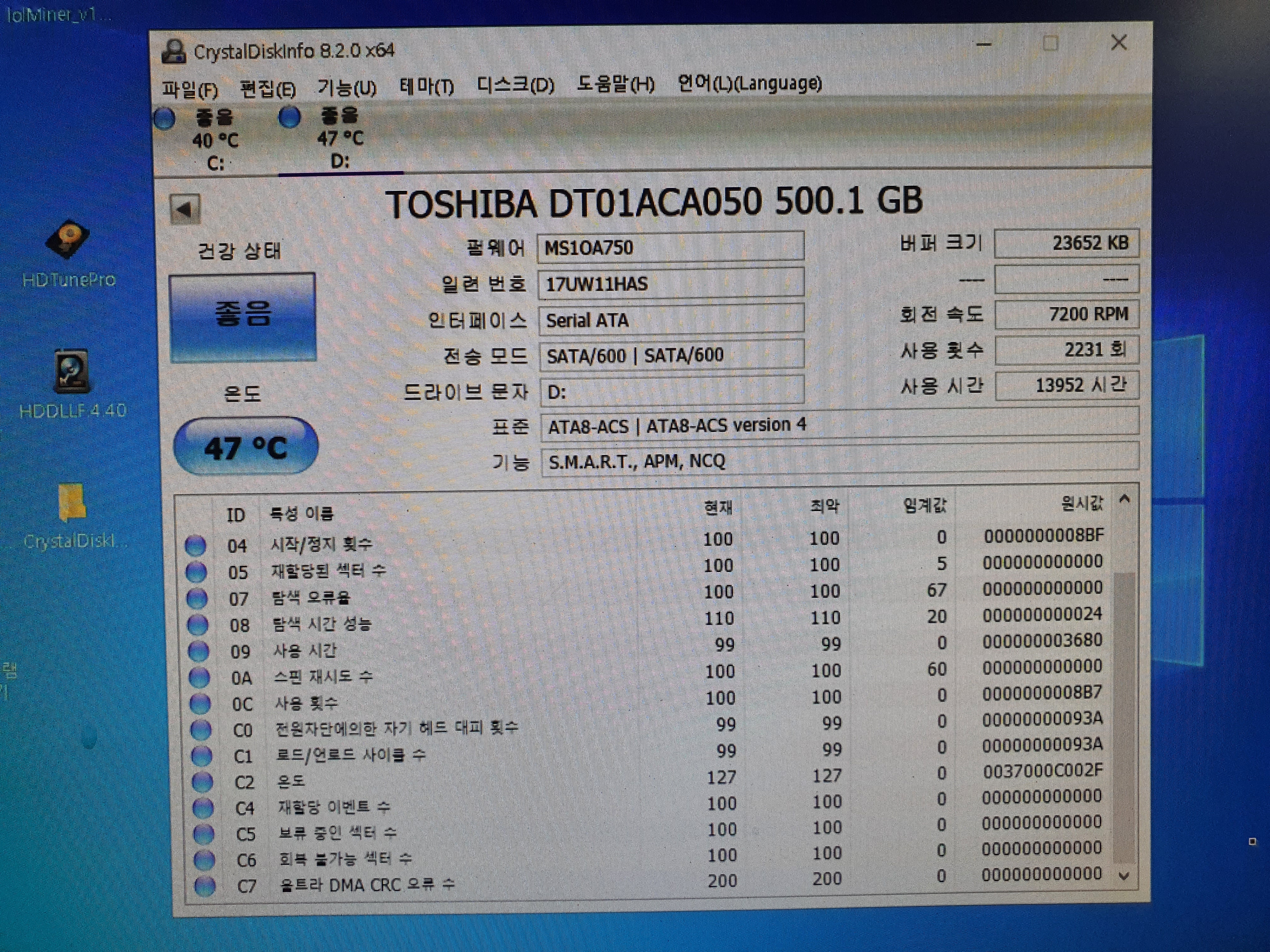Screen dimensions: 1270x952
Task: Click the blue health indicator for drive D:
Action: click(289, 117)
